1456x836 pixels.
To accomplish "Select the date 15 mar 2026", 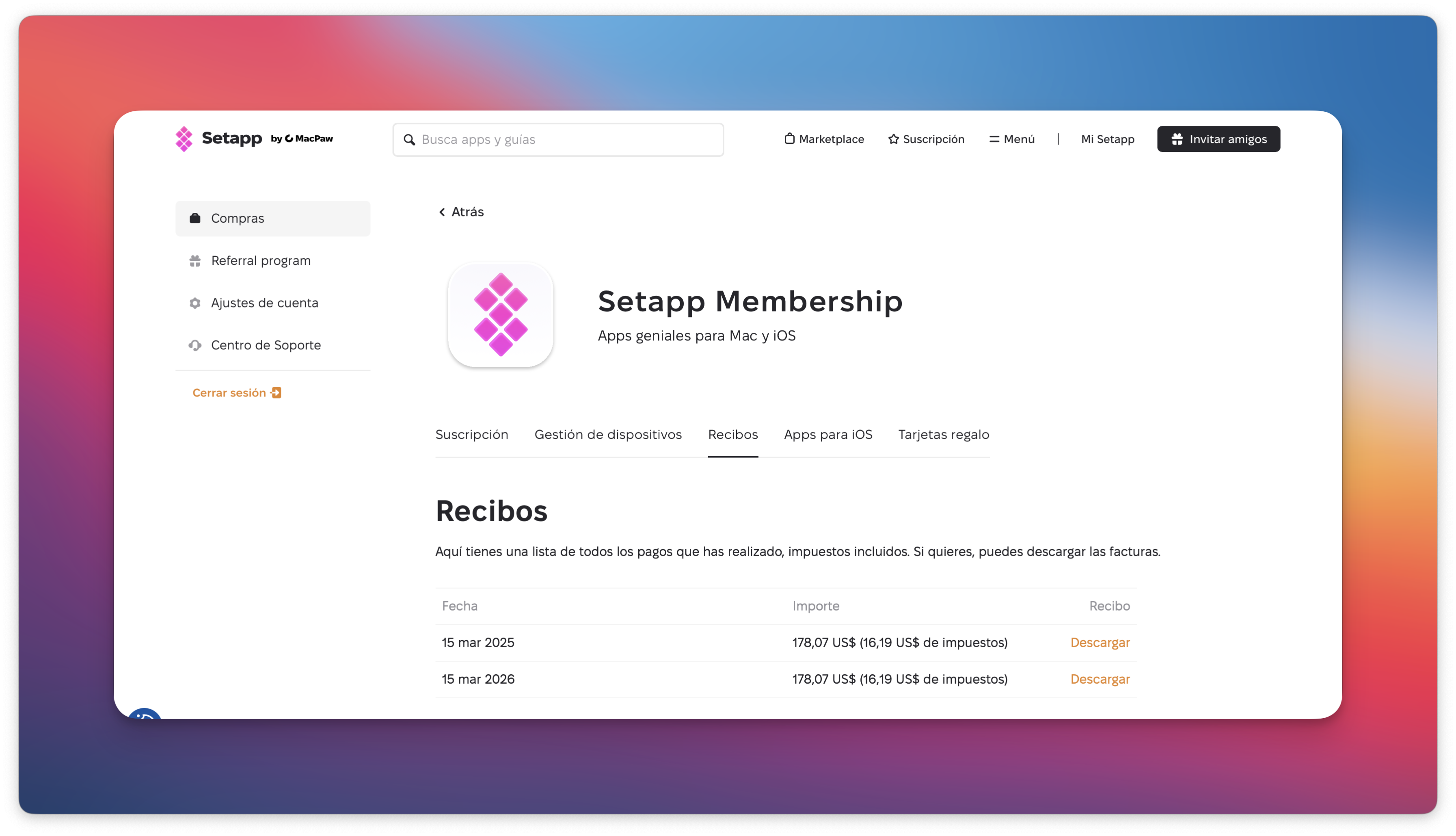I will click(478, 679).
